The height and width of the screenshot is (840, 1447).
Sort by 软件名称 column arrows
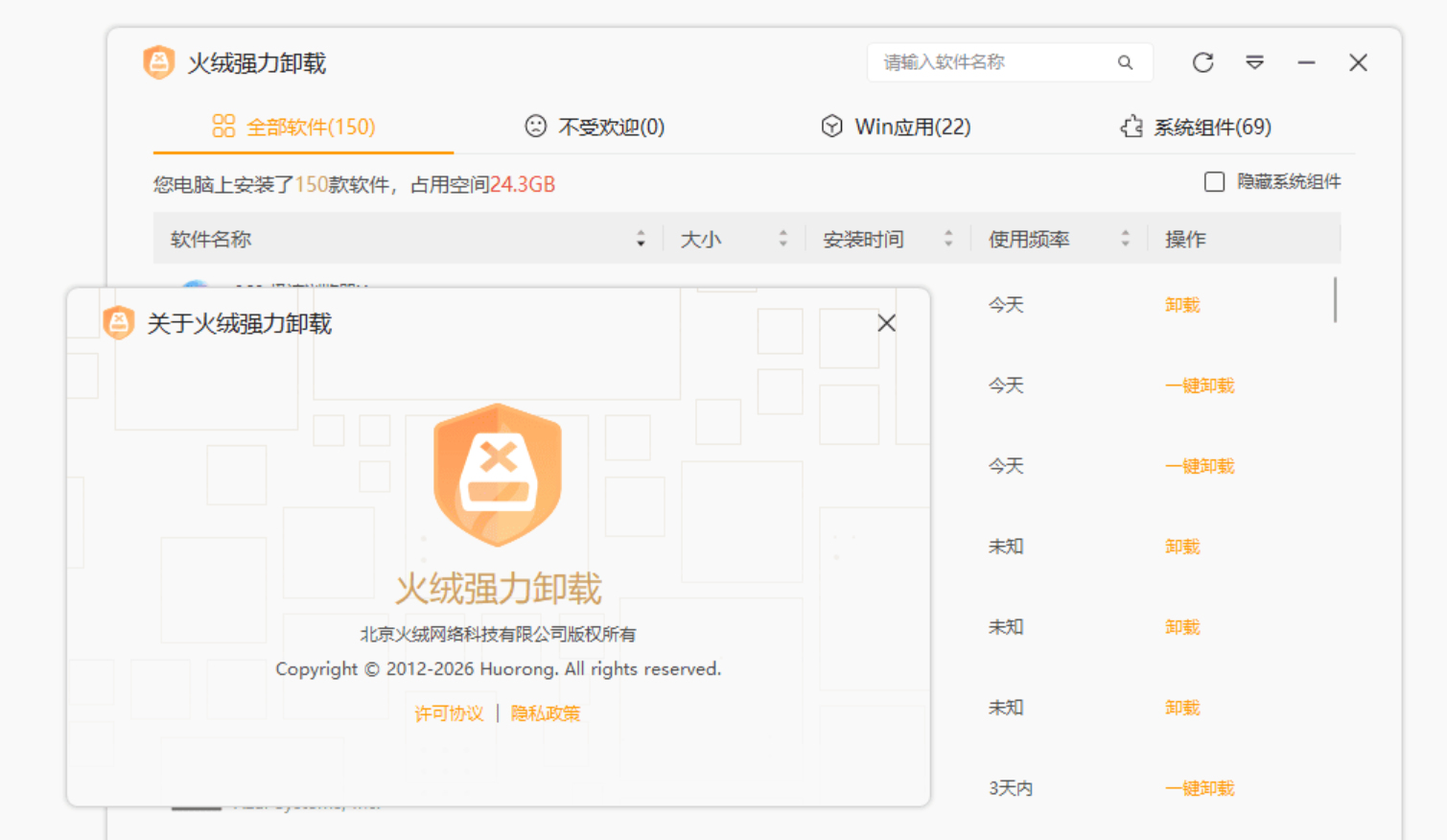coord(641,239)
